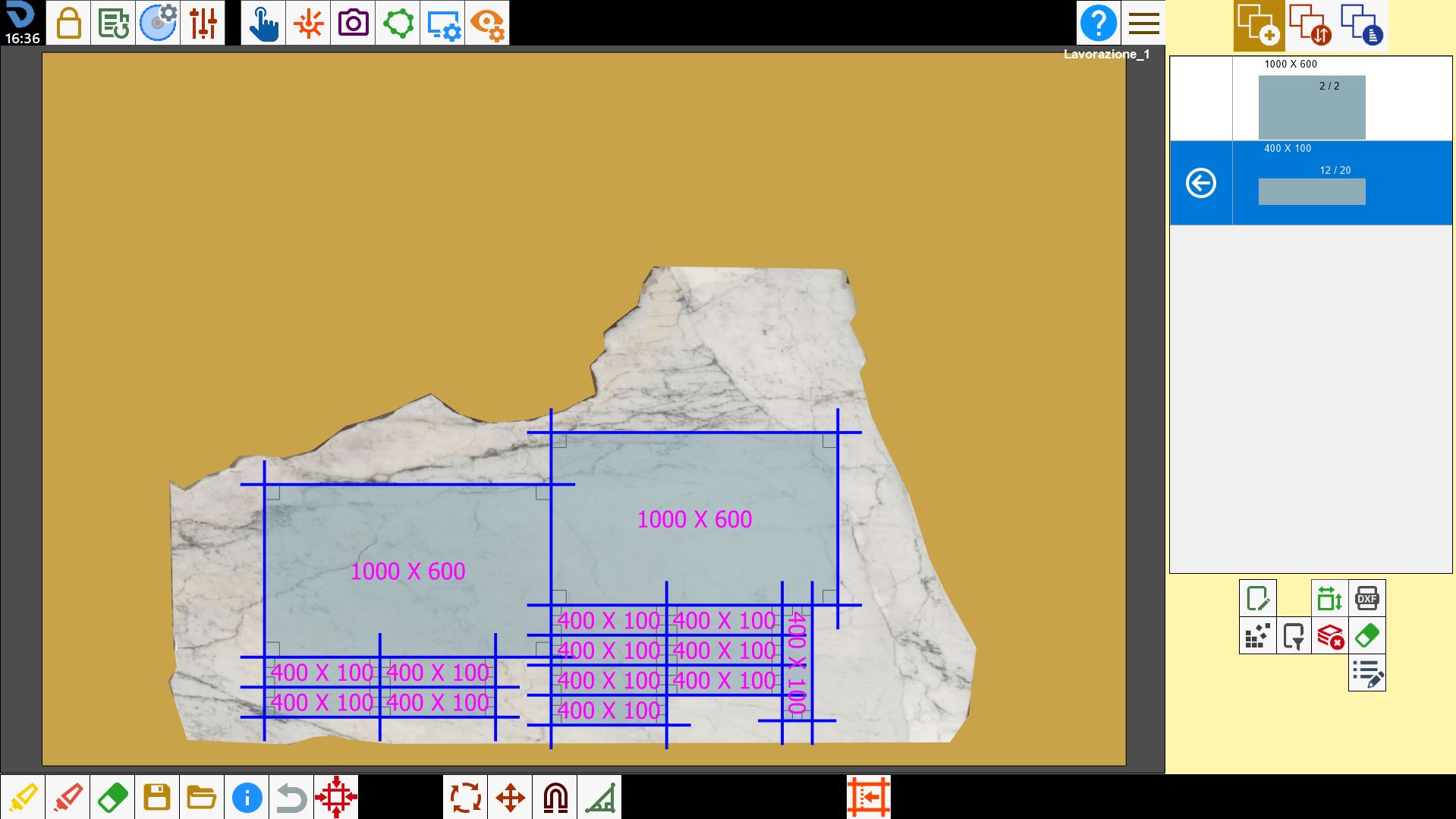Toggle the magnet snap tool

pos(555,797)
